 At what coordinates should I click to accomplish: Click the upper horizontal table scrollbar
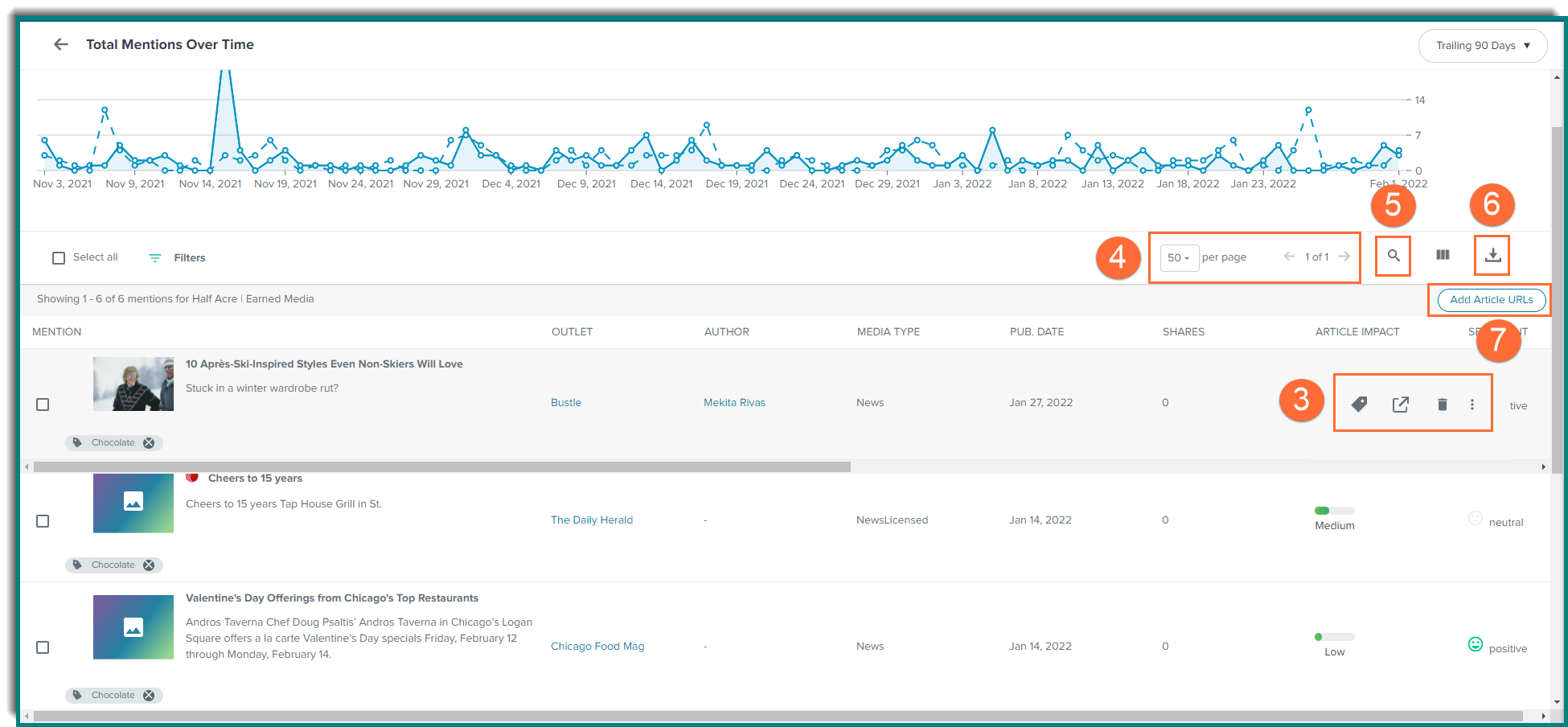pyautogui.click(x=442, y=466)
